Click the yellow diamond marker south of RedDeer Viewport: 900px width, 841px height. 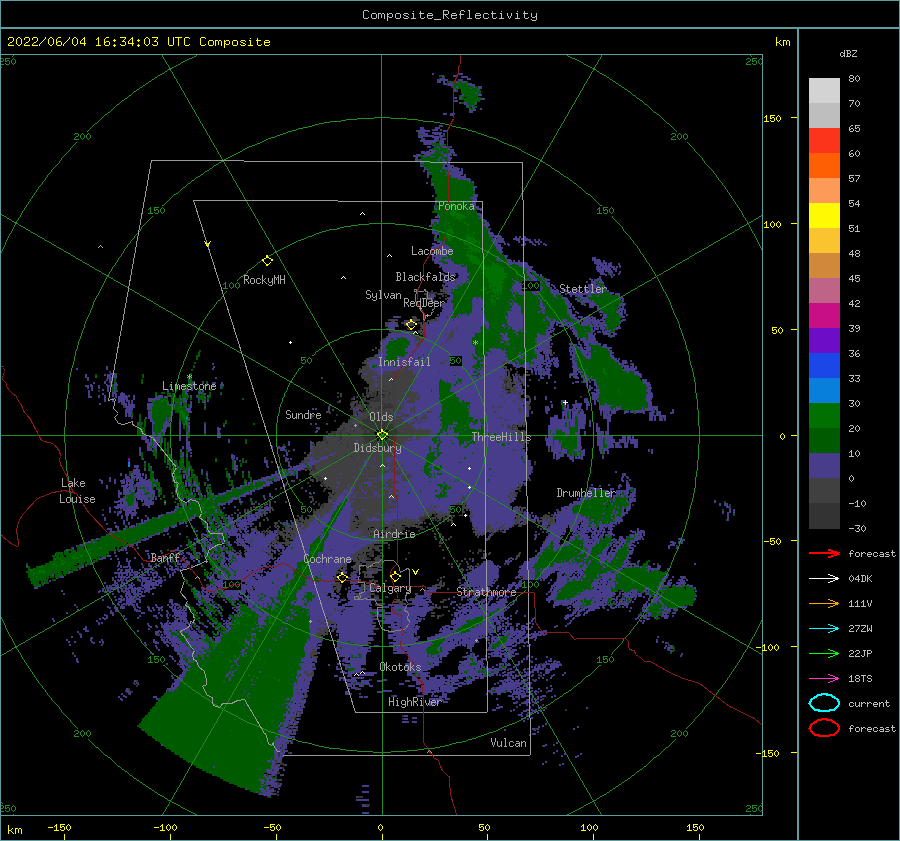pos(411,325)
